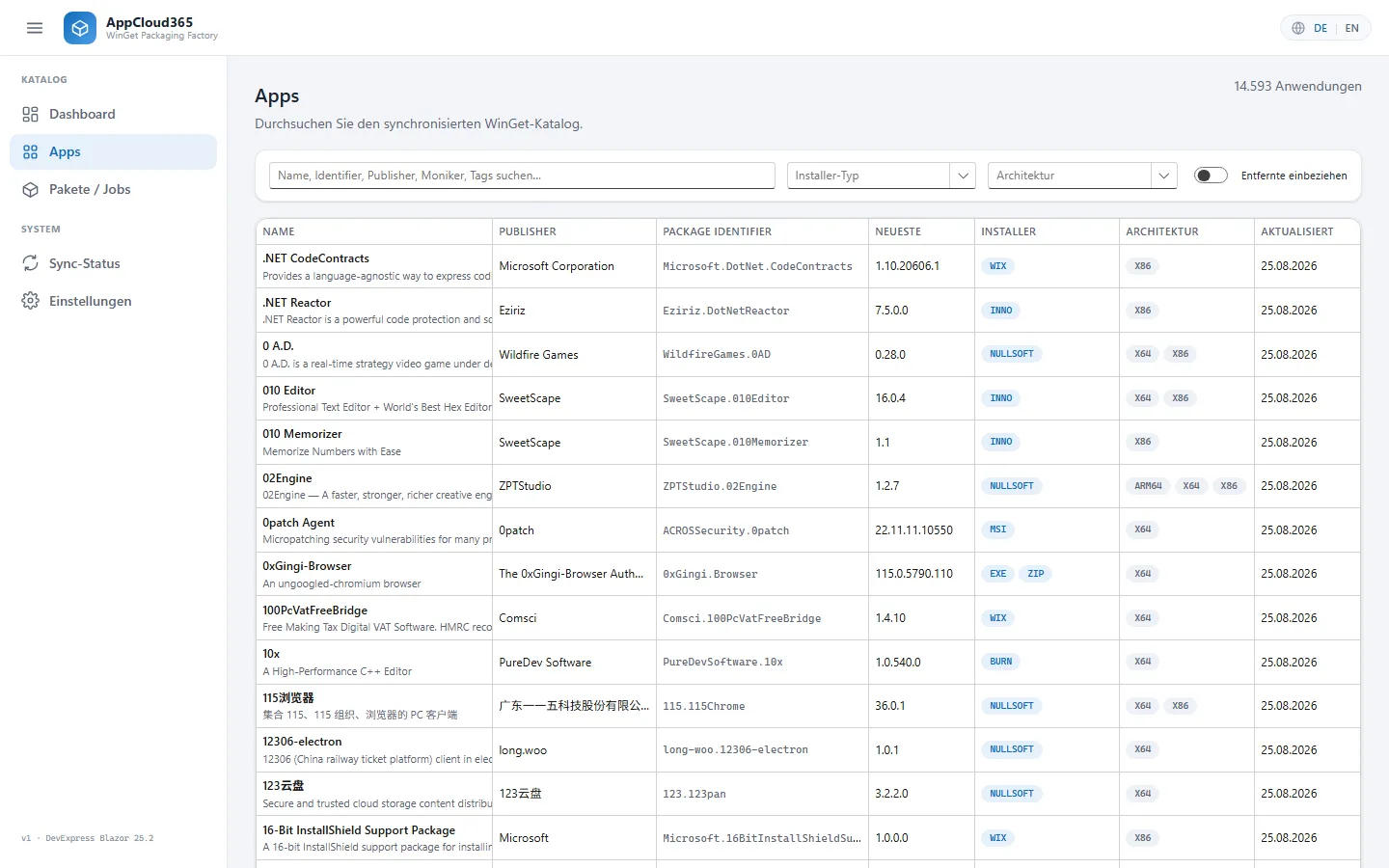Sort by PACKAGE IDENTIFIER column header
Screen dimensions: 1389x868
pyautogui.click(x=762, y=231)
